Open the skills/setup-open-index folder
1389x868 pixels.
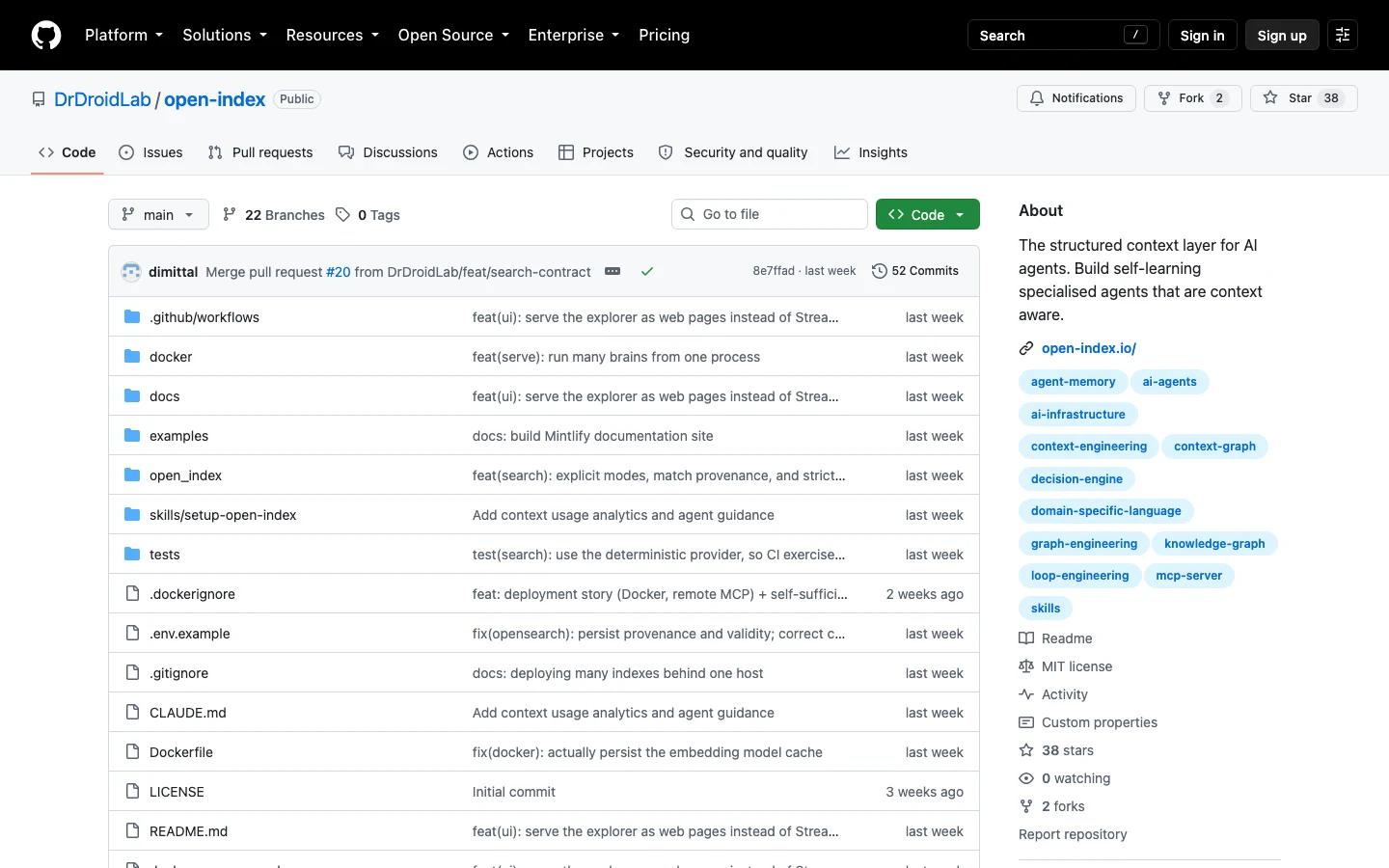tap(223, 515)
